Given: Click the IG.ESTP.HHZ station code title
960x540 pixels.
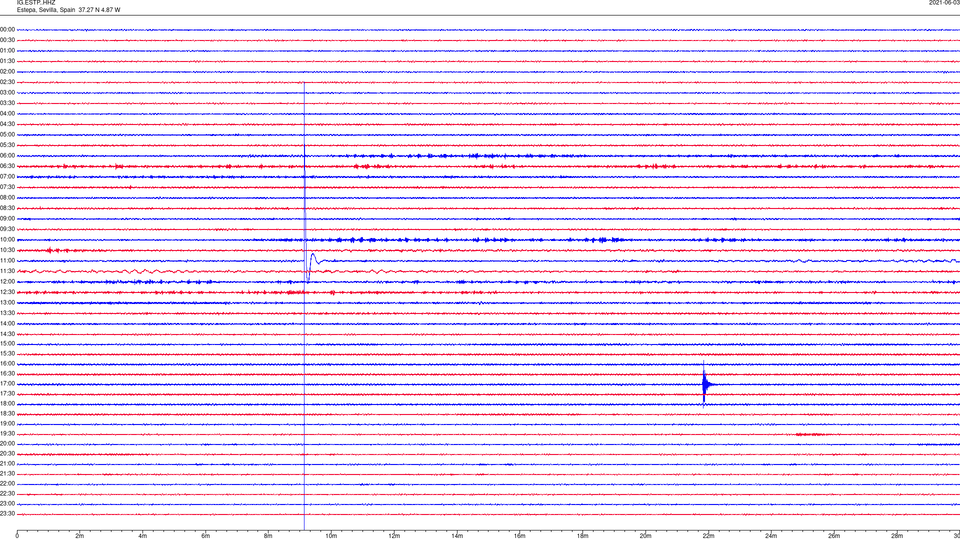Looking at the screenshot, I should click(36, 3).
